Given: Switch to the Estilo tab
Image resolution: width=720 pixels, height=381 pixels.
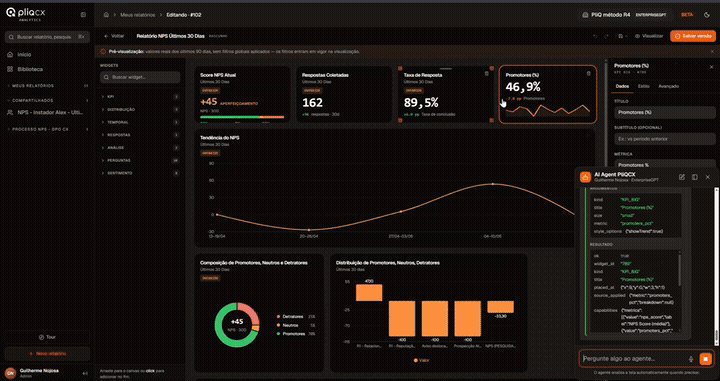Looking at the screenshot, I should coord(643,86).
